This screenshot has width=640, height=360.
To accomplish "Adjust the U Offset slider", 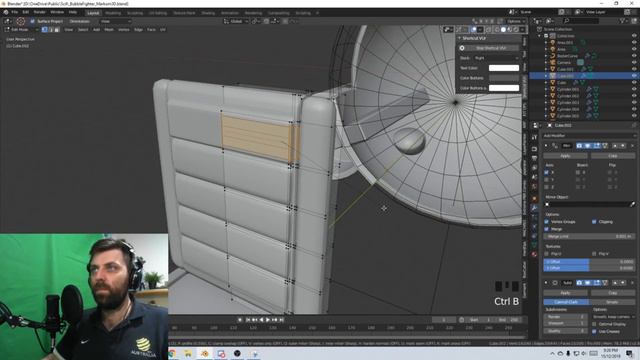I will (x=589, y=262).
